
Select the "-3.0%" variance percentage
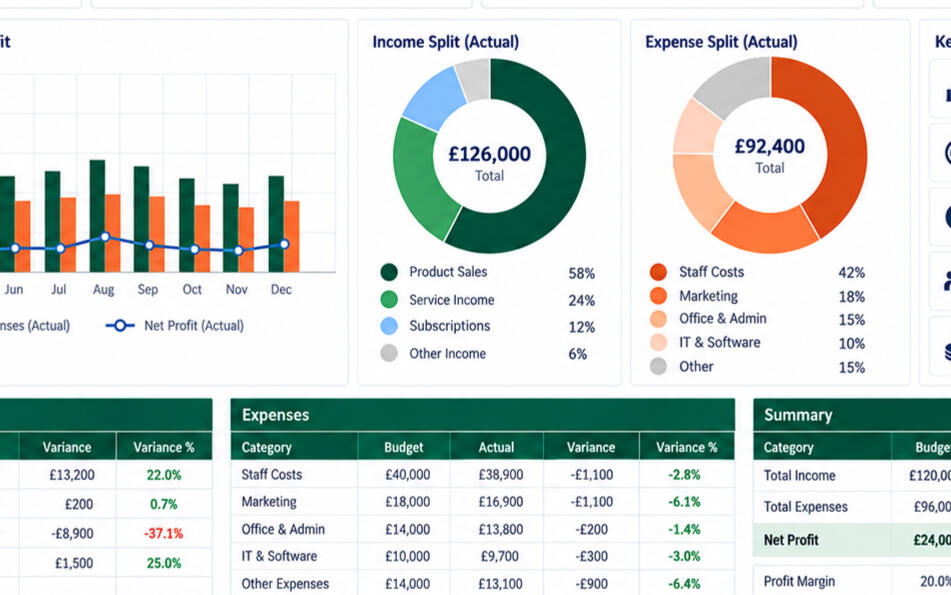[x=684, y=556]
